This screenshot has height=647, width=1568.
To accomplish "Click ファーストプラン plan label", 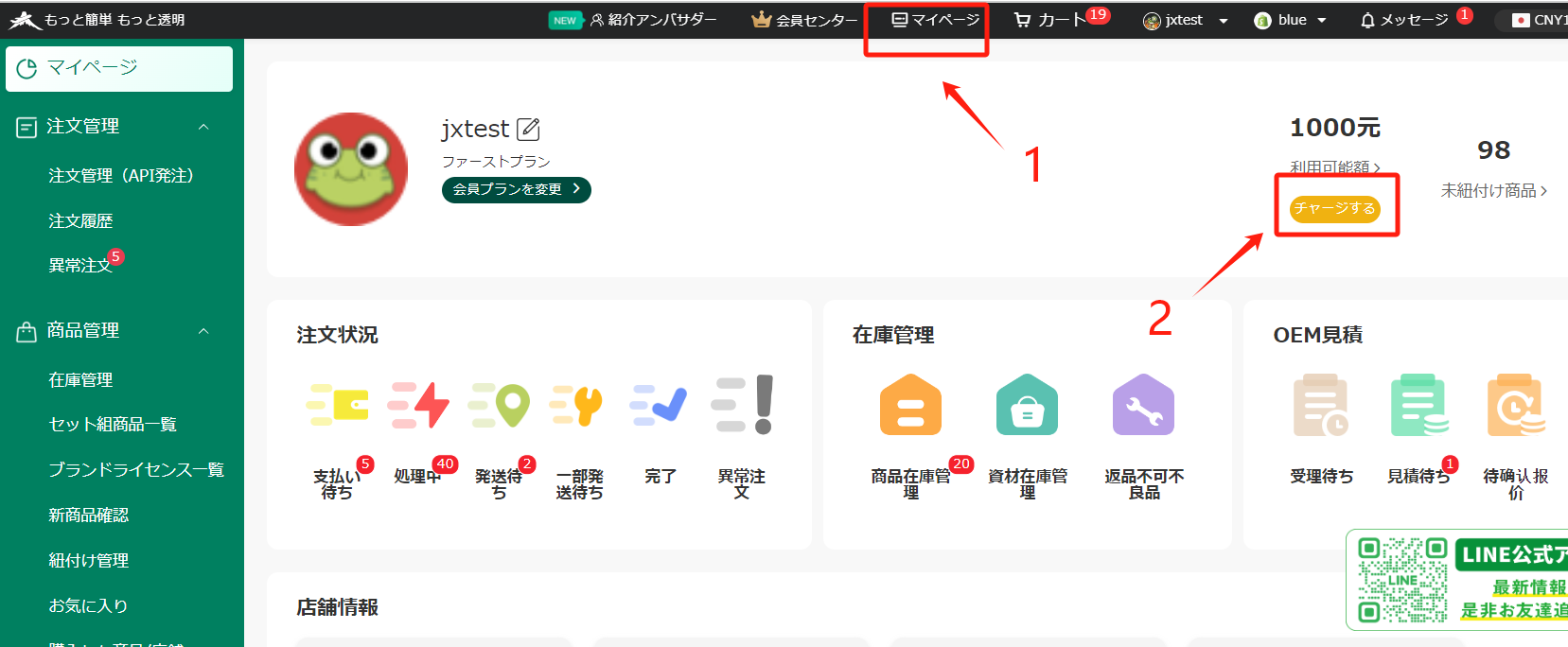I will [x=496, y=162].
